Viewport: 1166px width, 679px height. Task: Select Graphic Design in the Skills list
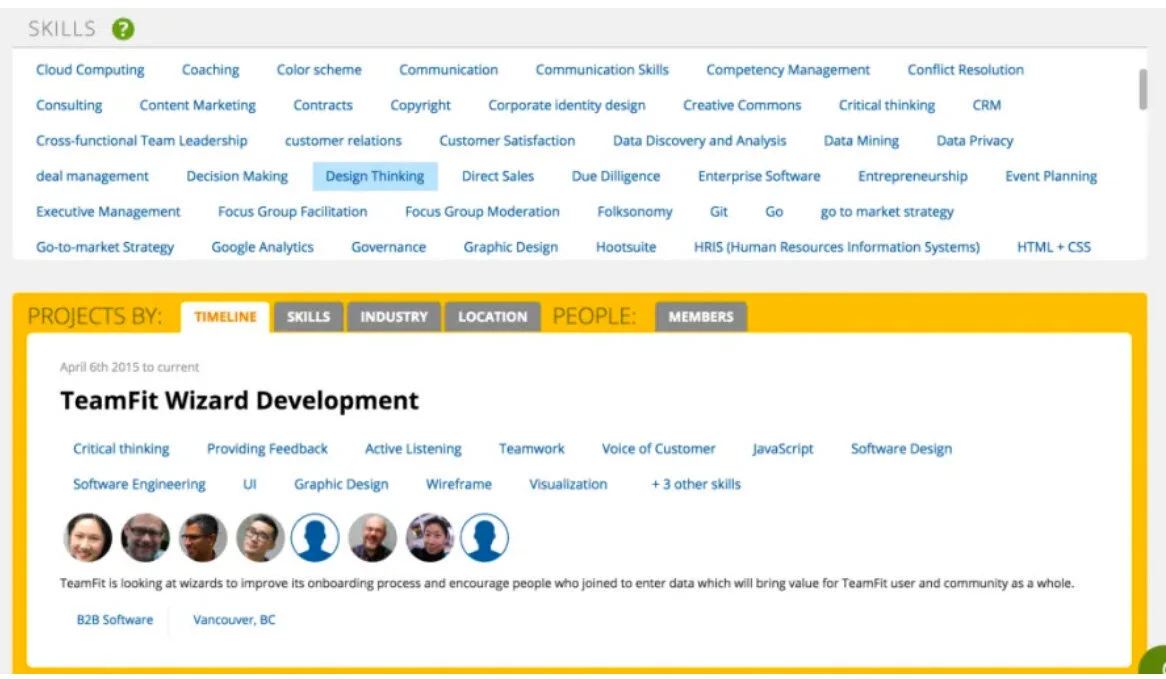point(510,247)
